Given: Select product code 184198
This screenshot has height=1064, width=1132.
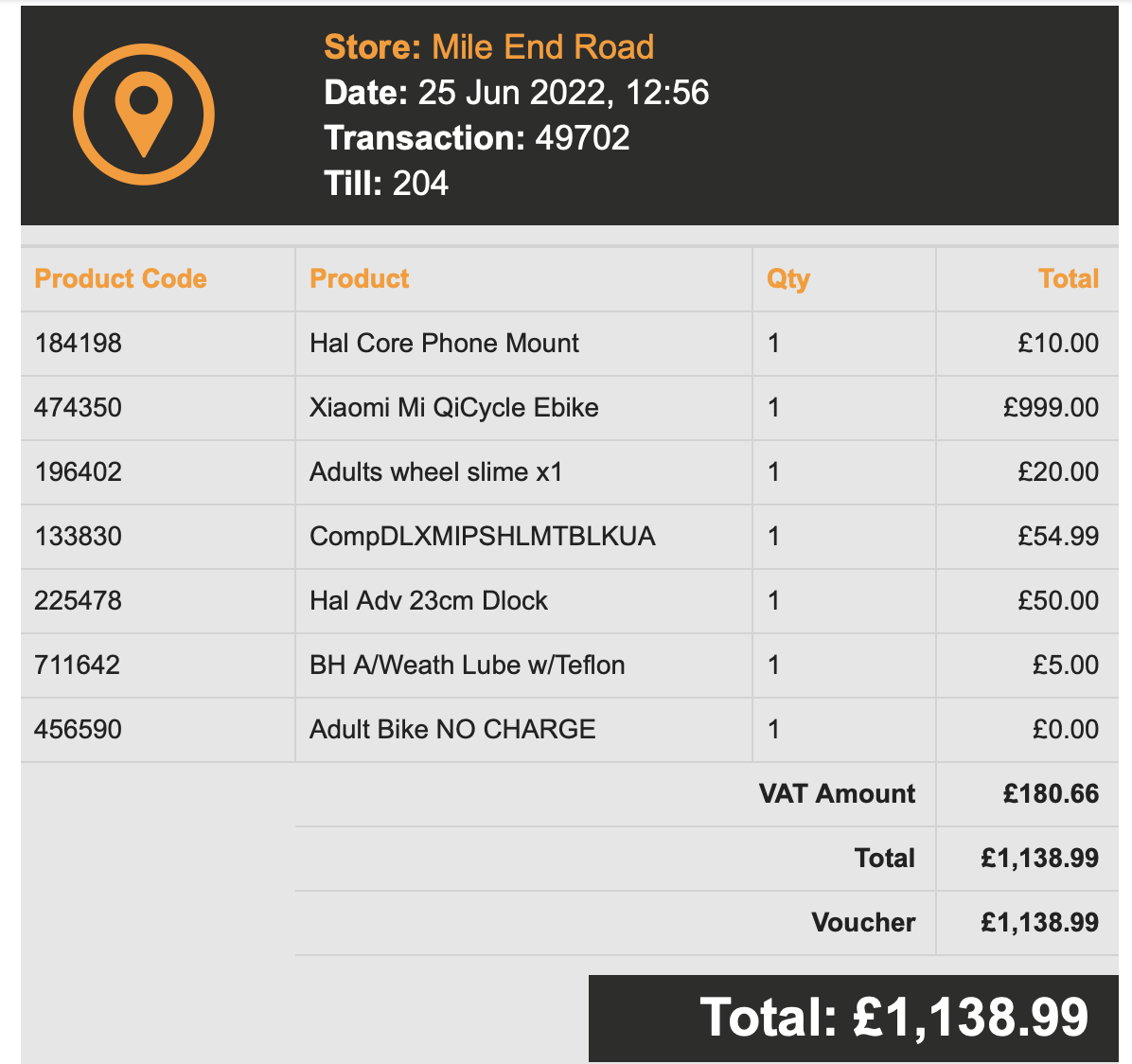Looking at the screenshot, I should (78, 344).
